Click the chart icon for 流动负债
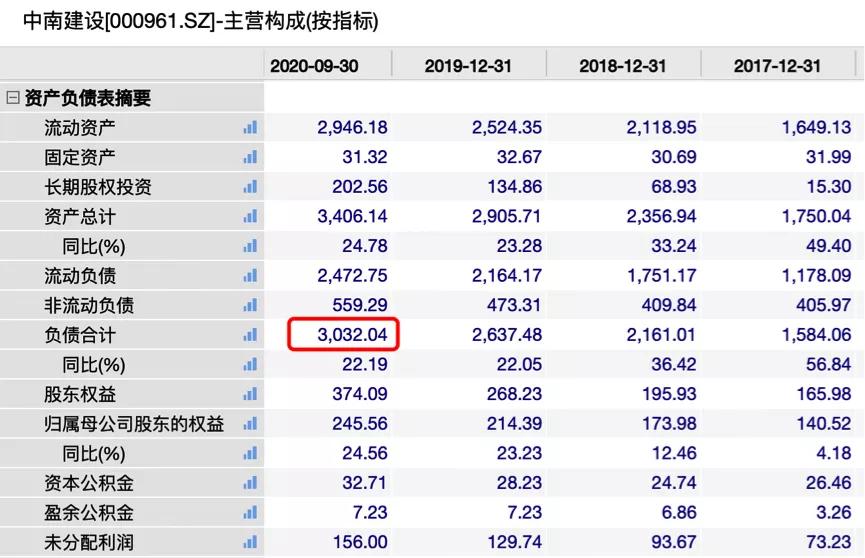 (x=250, y=276)
